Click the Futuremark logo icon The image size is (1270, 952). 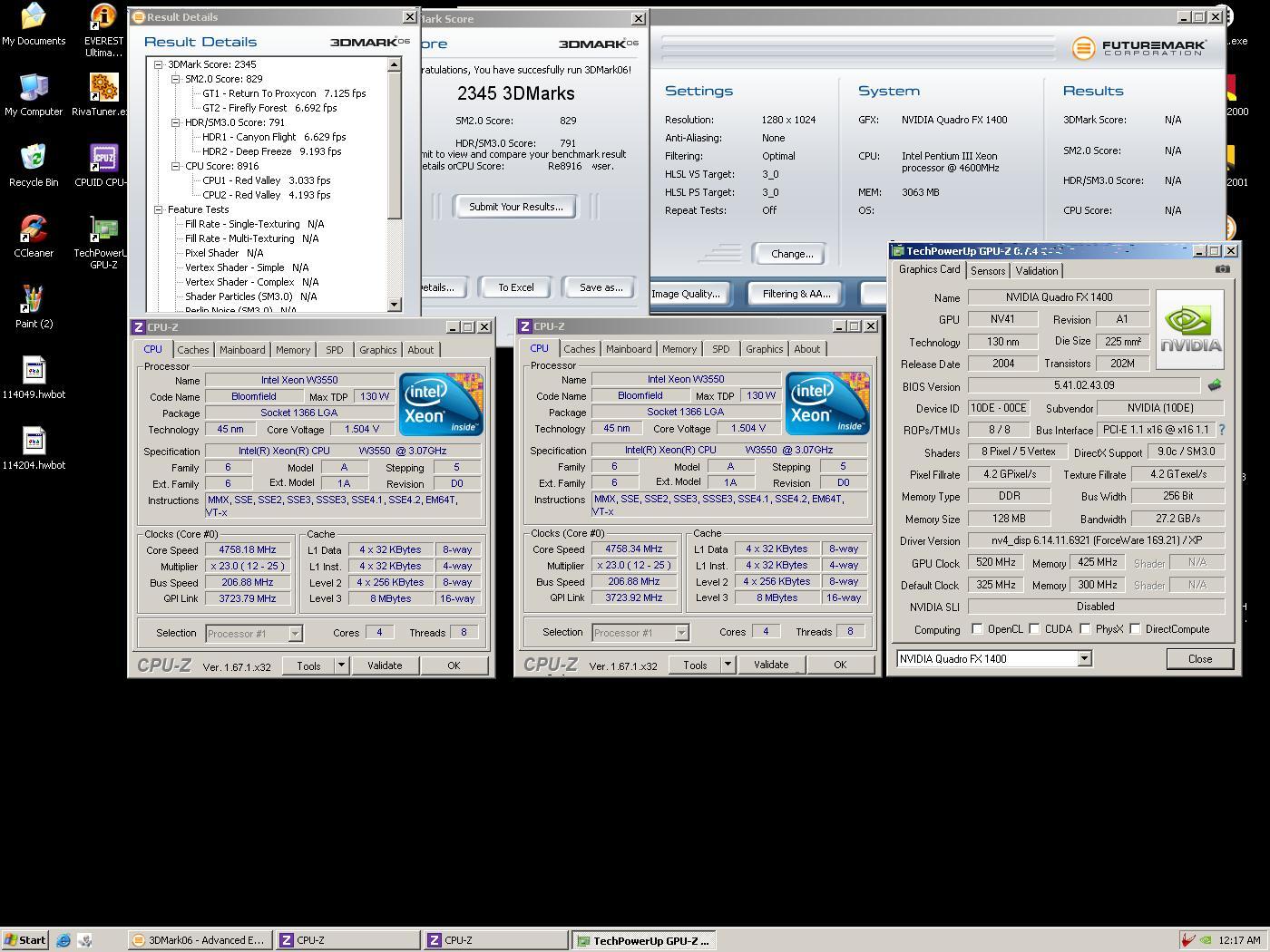(x=1083, y=48)
